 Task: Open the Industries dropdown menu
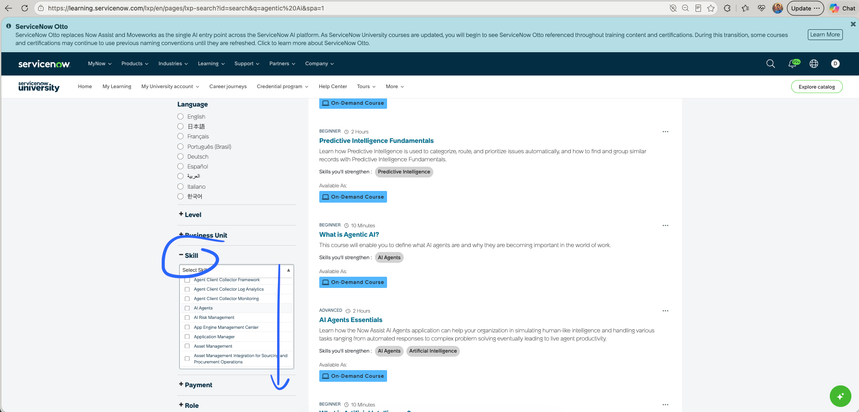click(x=173, y=64)
